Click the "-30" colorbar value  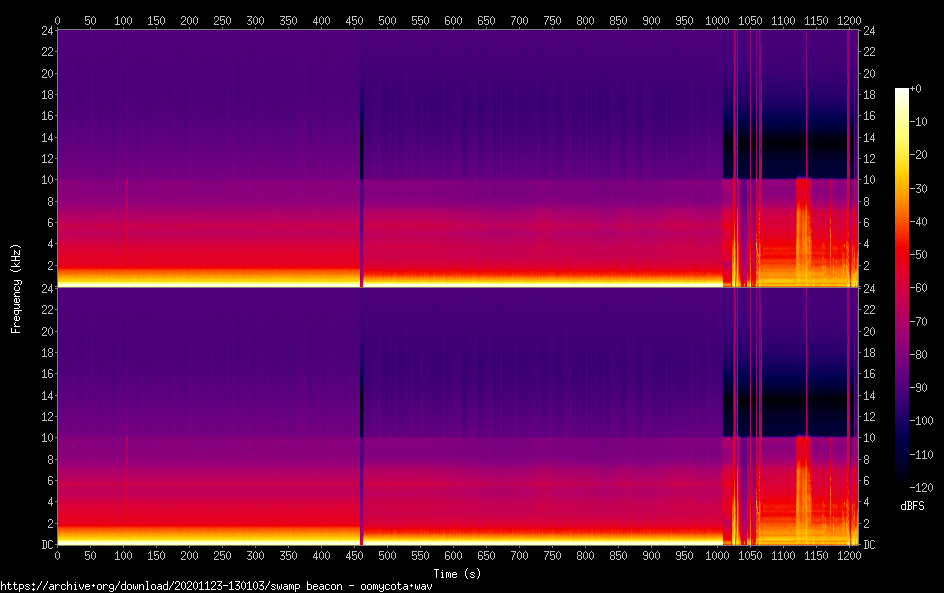coord(919,188)
